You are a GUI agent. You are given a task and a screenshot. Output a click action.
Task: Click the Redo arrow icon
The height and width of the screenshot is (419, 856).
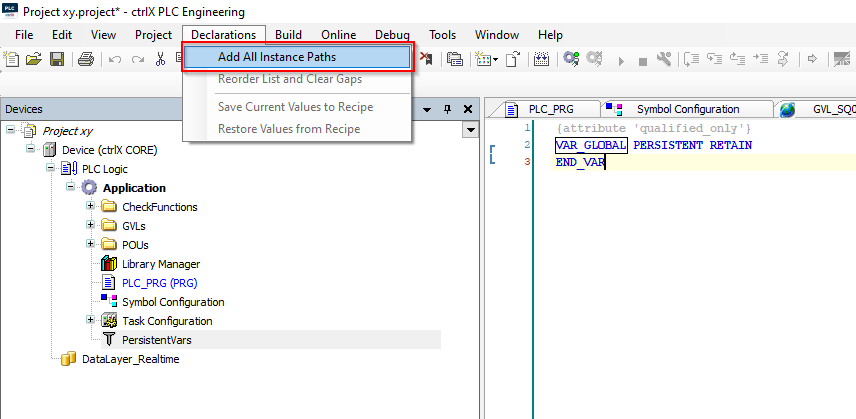[138, 59]
